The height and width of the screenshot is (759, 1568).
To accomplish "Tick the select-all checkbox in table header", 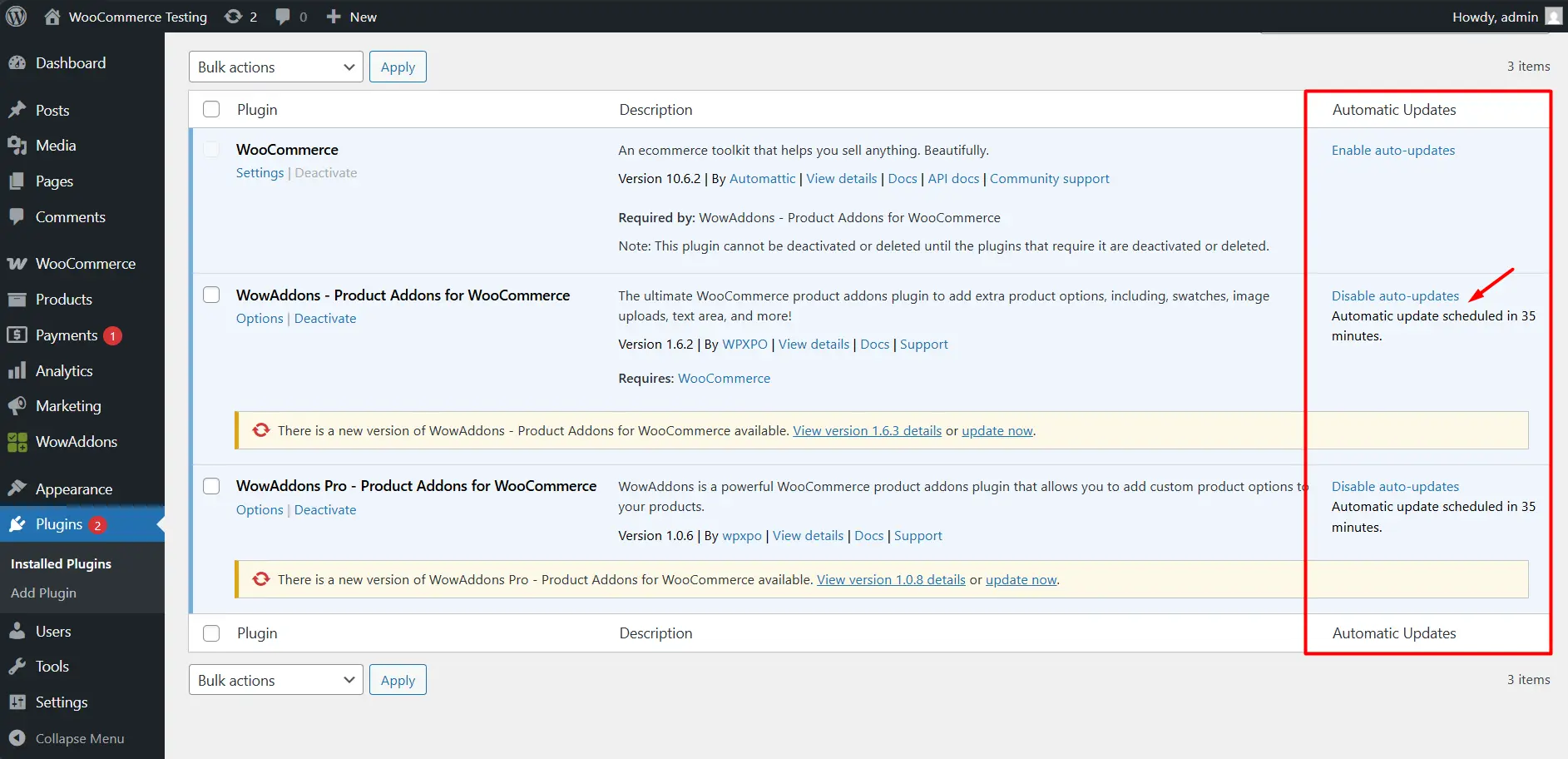I will pos(211,110).
